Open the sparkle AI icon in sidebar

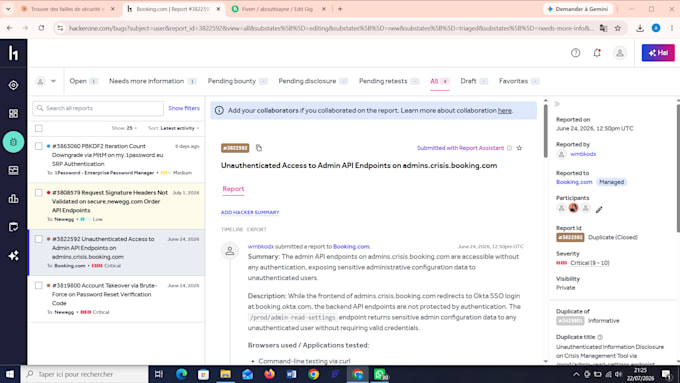(13, 255)
